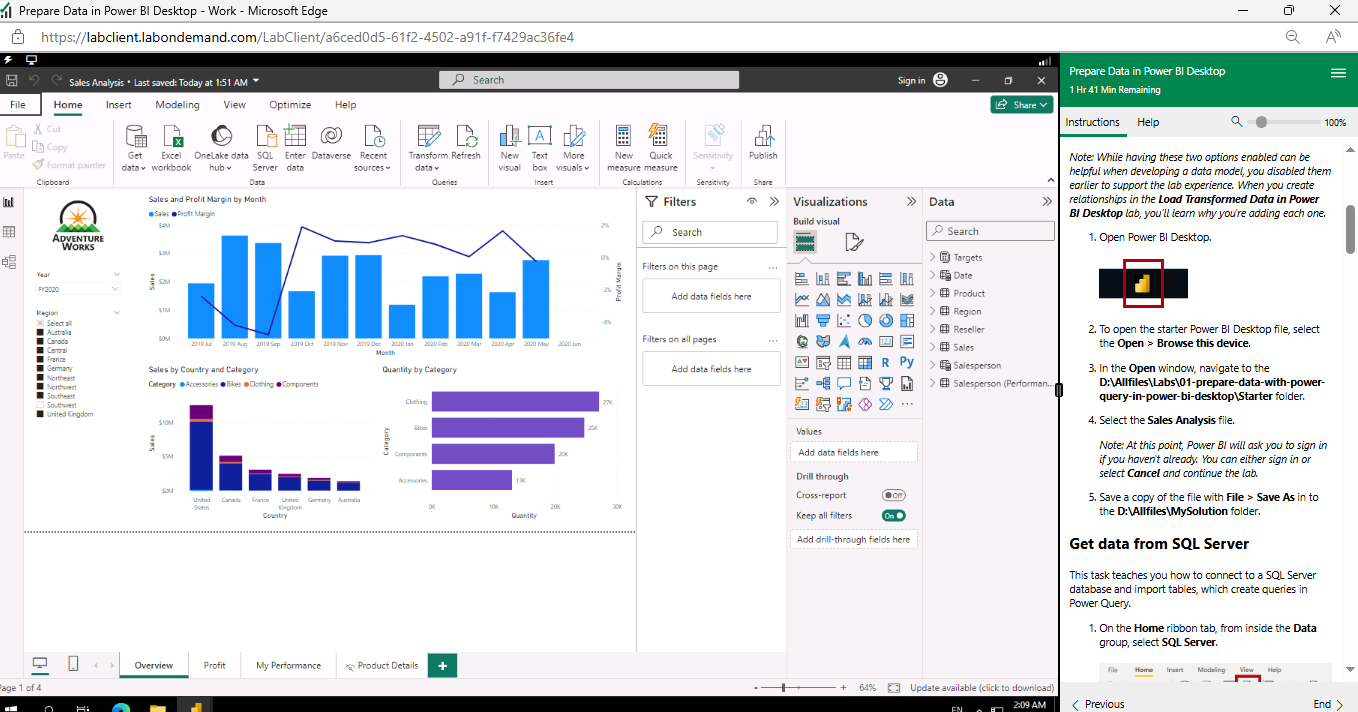Uncheck the United Kingdom region checkbox
The height and width of the screenshot is (712, 1358).
click(x=40, y=414)
